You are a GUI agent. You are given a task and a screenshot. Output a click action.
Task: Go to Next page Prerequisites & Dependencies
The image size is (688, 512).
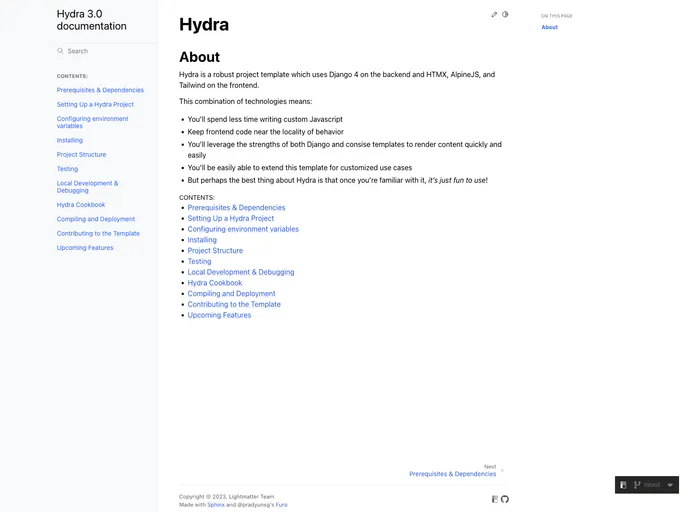coord(452,474)
